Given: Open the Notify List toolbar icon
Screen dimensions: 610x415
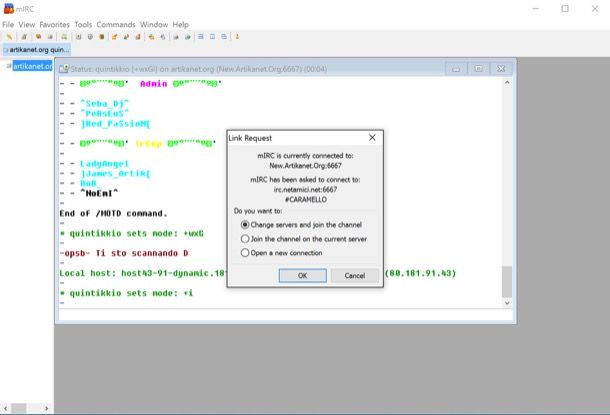Looking at the screenshot, I should pyautogui.click(x=176, y=37).
